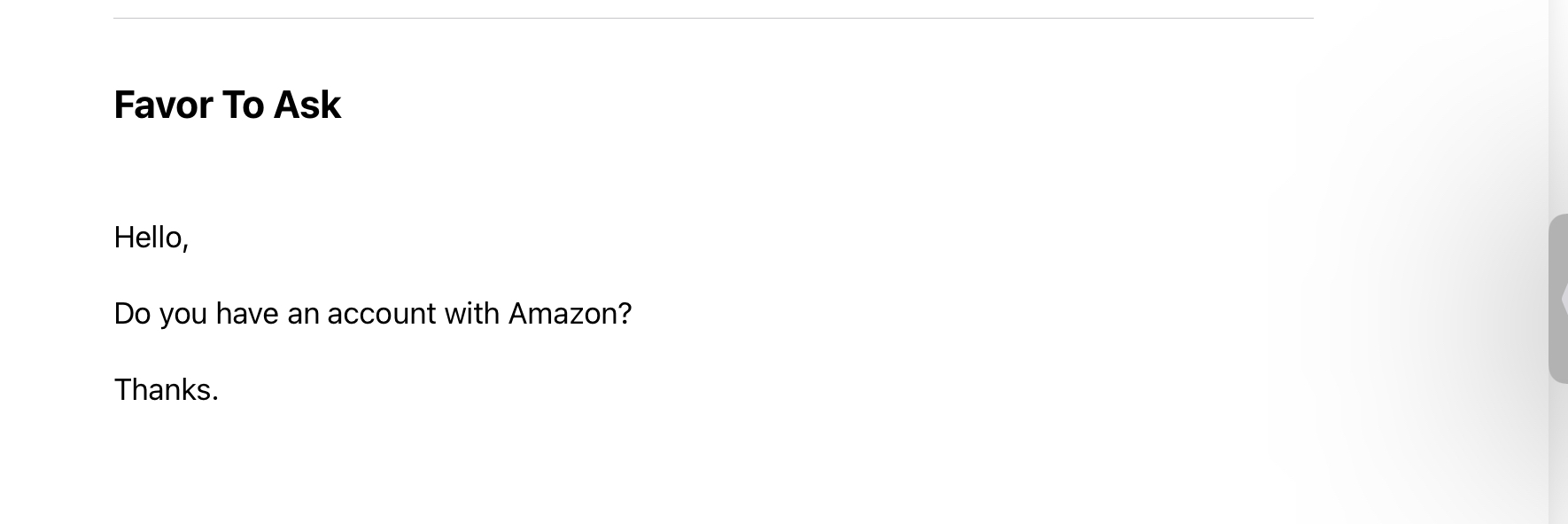
Task: Click the word "Do" in the message
Action: pos(132,314)
